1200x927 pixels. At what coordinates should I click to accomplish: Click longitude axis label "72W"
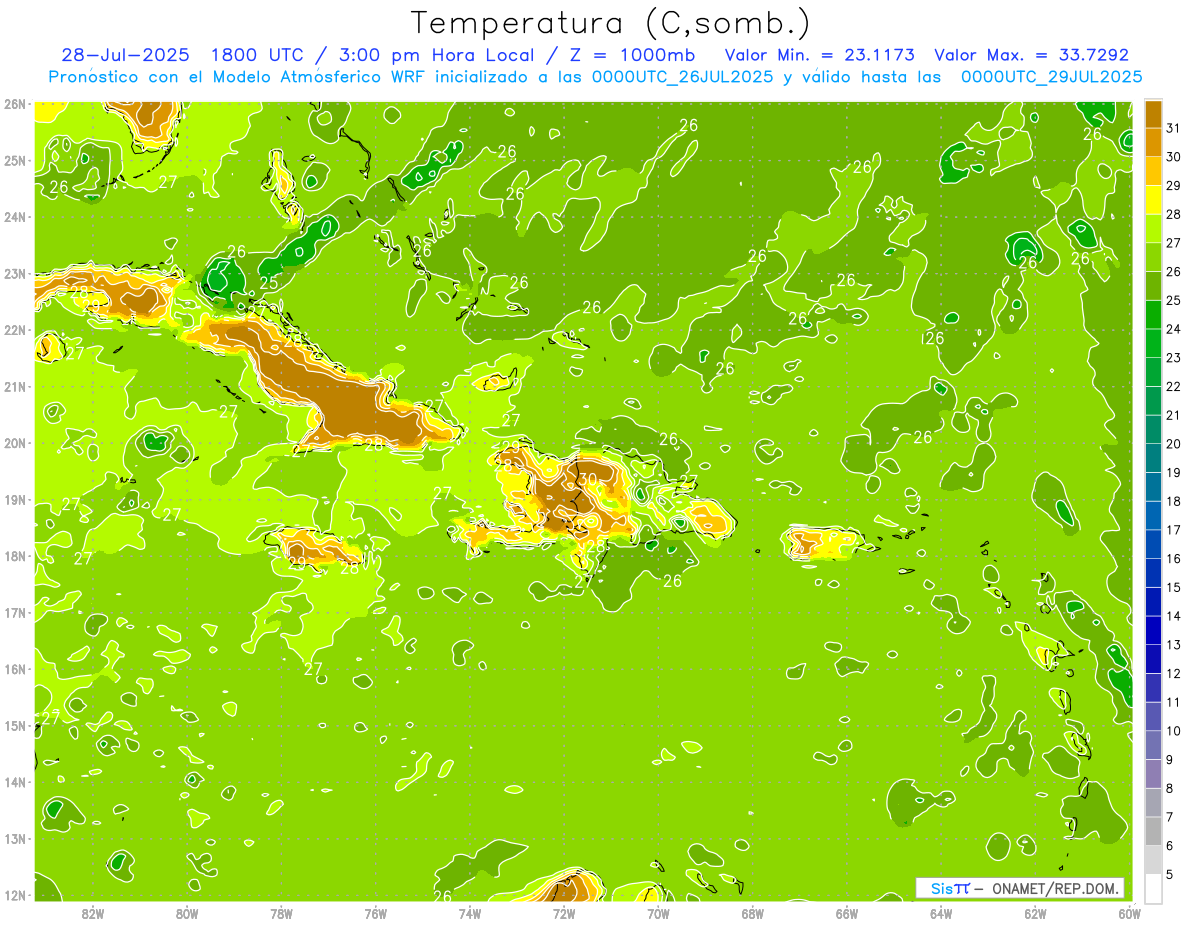coord(564,913)
